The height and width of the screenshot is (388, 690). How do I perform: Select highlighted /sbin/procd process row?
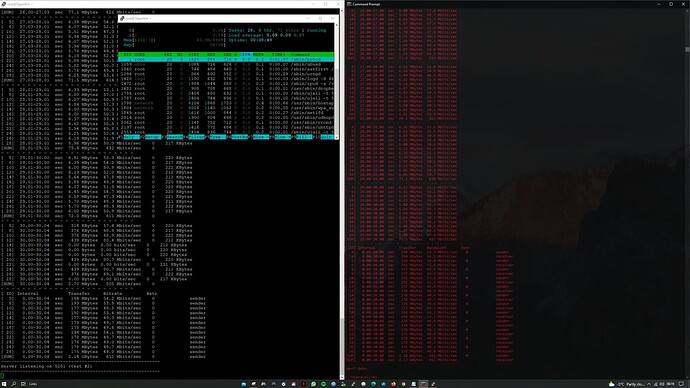click(226, 59)
